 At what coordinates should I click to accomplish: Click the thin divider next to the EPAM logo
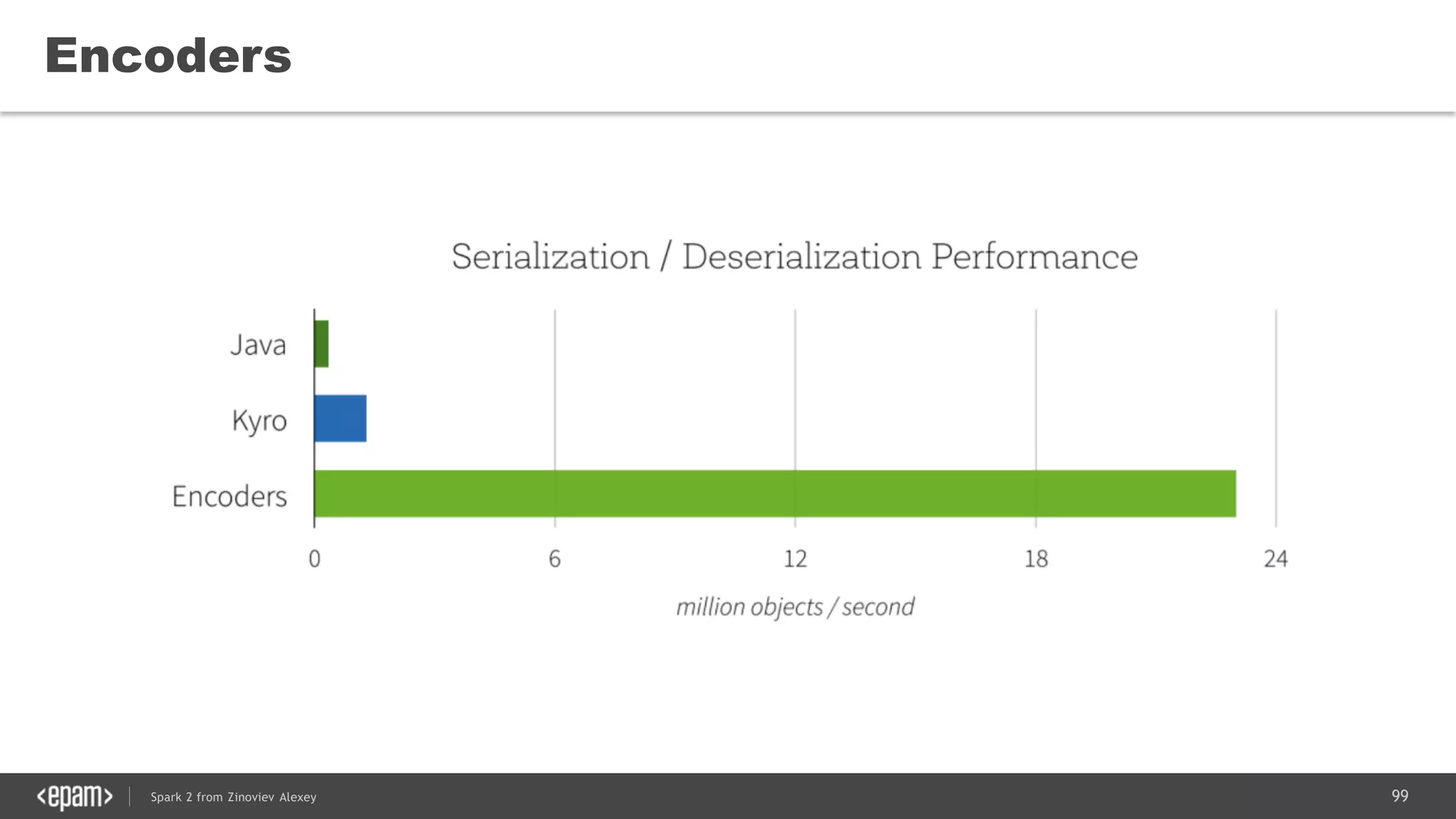click(130, 796)
